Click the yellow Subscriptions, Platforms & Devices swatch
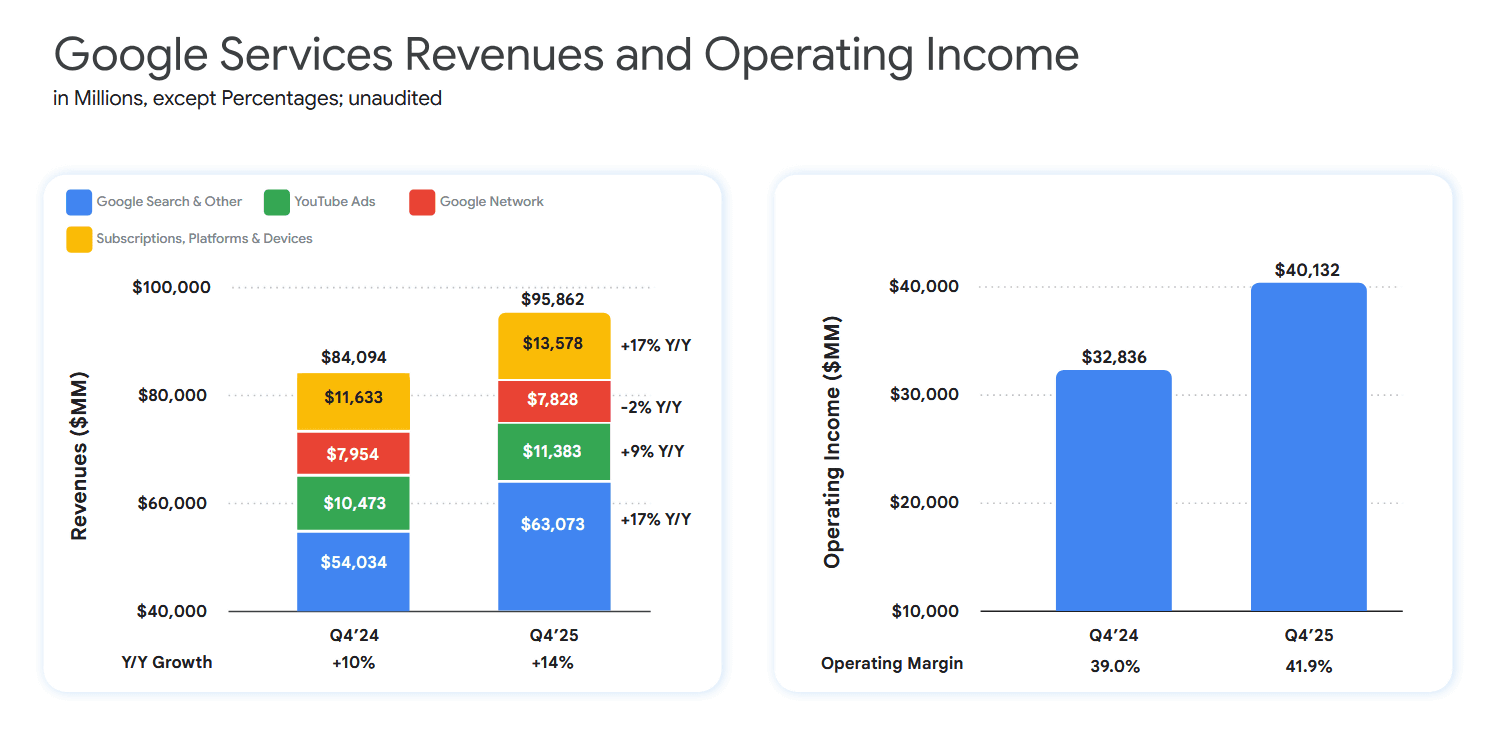This screenshot has width=1495, height=749. coord(79,239)
